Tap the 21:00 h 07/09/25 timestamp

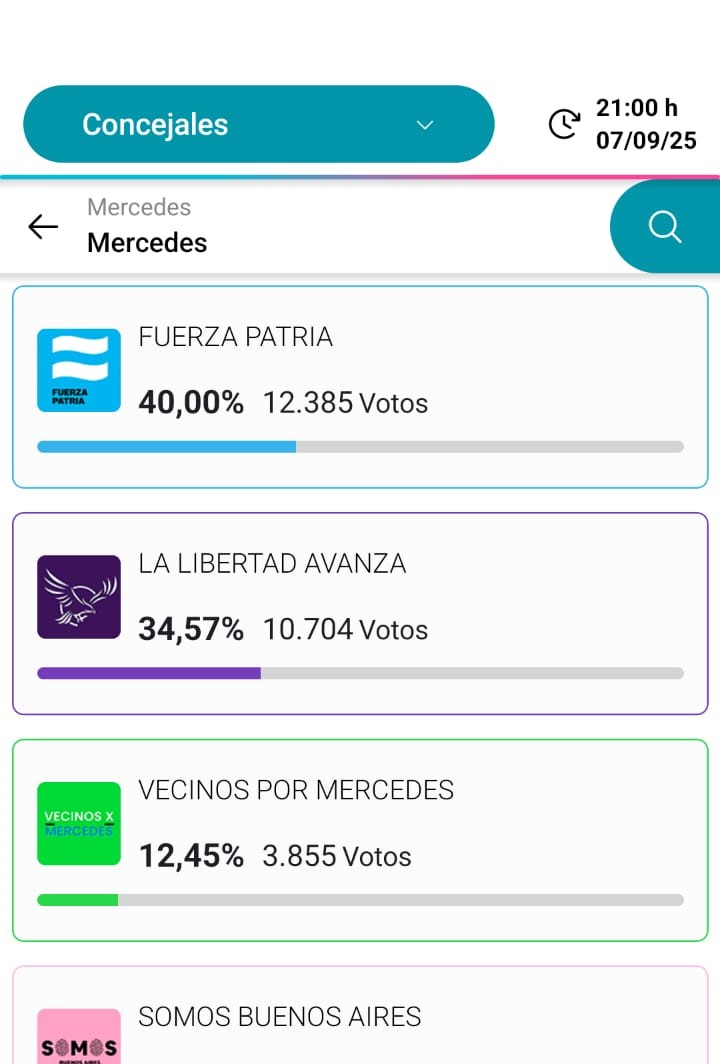click(646, 124)
